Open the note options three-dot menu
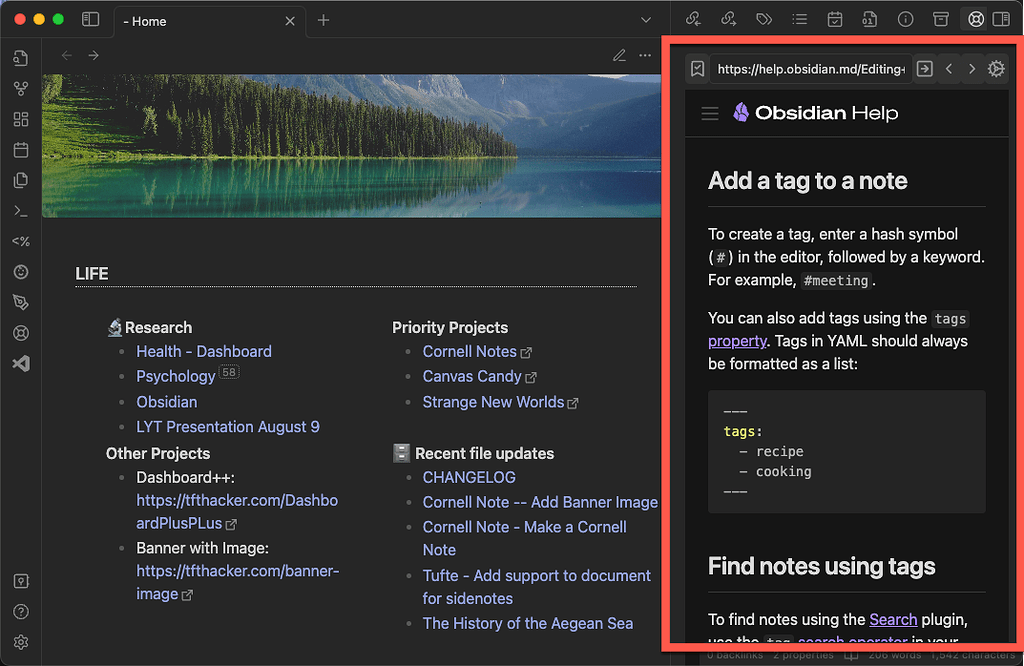The image size is (1024, 666). pyautogui.click(x=645, y=57)
